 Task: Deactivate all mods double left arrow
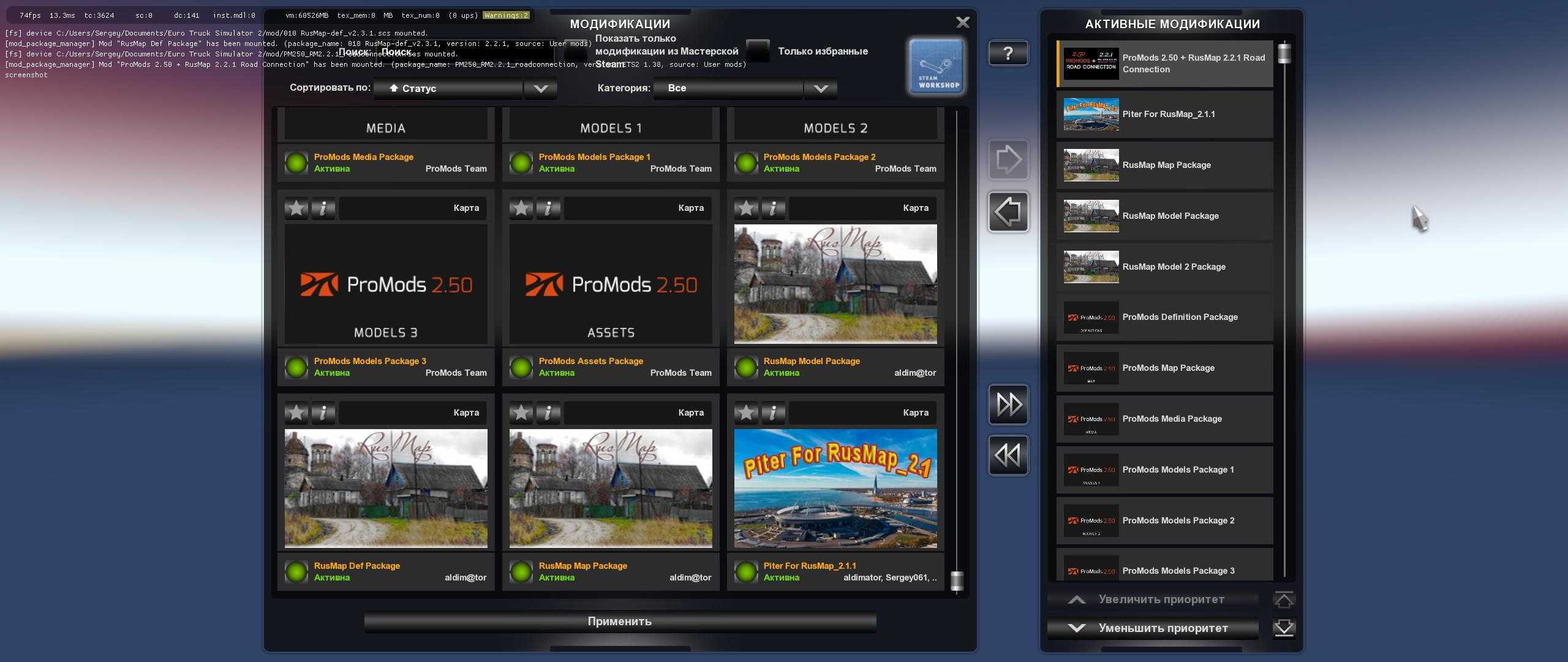tap(1008, 455)
